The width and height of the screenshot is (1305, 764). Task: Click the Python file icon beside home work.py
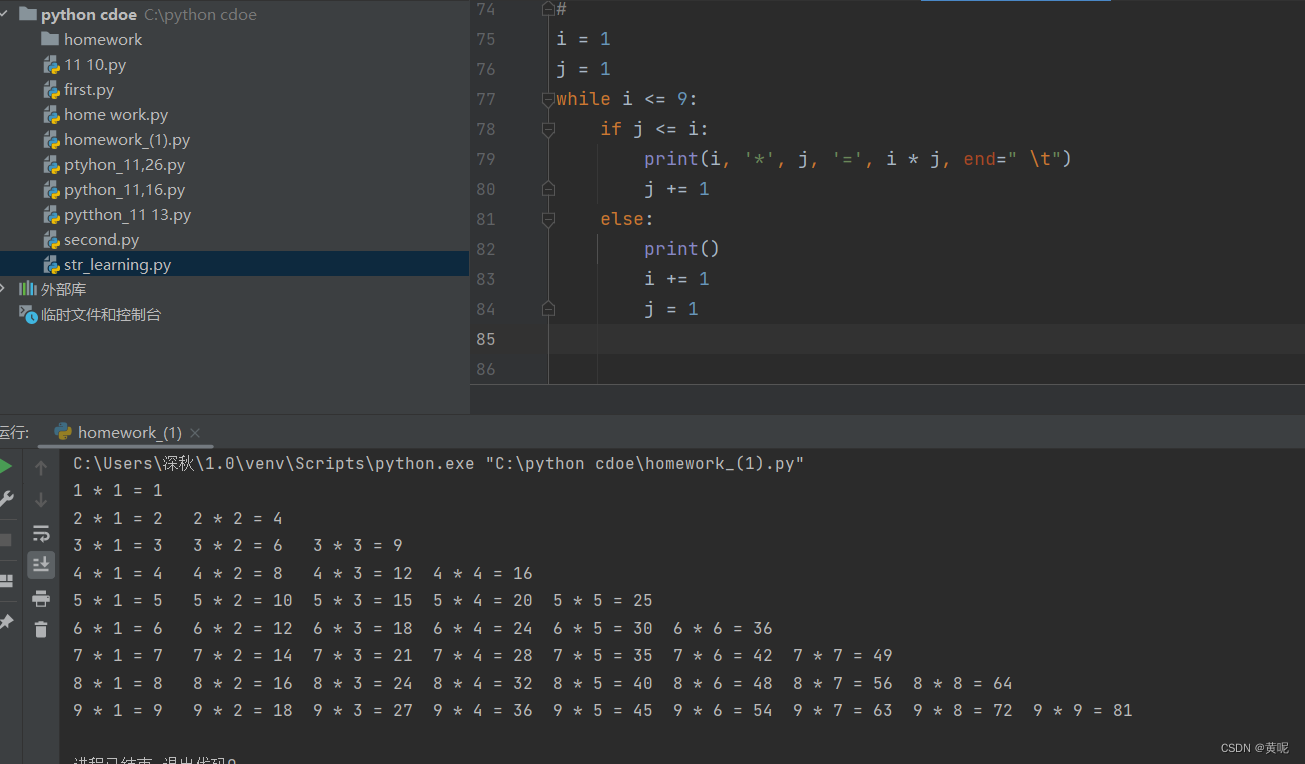(x=51, y=114)
